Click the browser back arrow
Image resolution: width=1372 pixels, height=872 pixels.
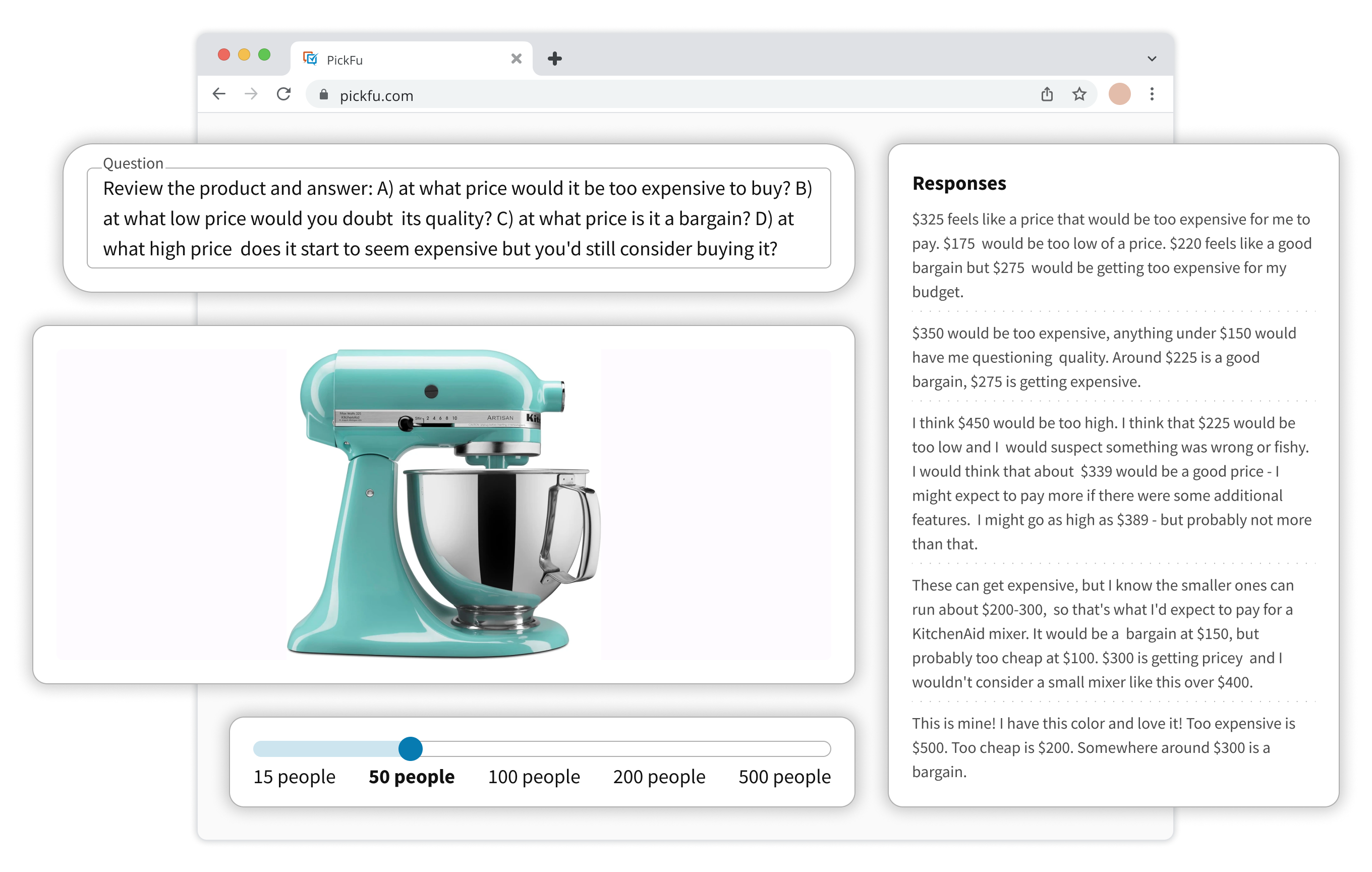[219, 94]
